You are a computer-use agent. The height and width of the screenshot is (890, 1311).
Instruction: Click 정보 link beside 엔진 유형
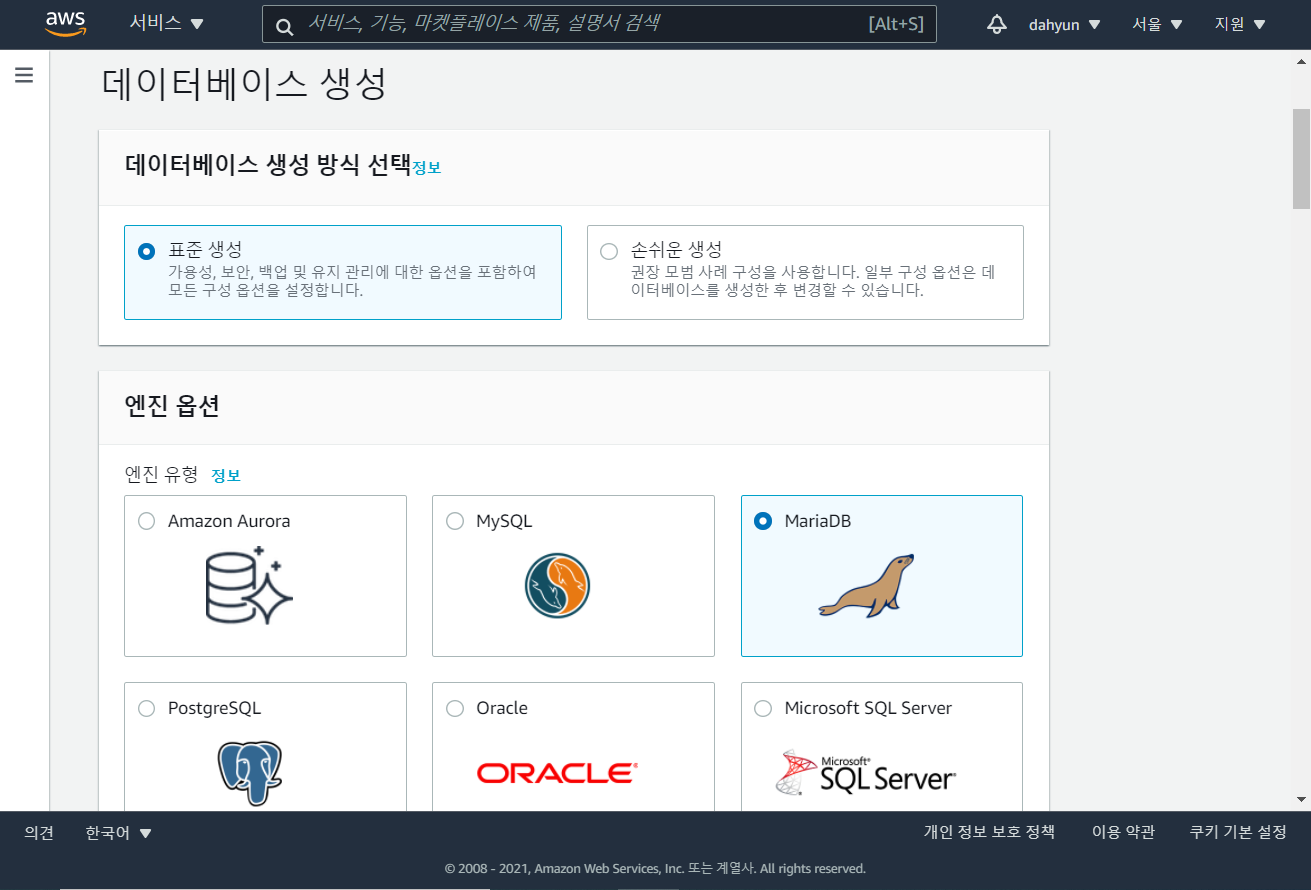(x=226, y=476)
